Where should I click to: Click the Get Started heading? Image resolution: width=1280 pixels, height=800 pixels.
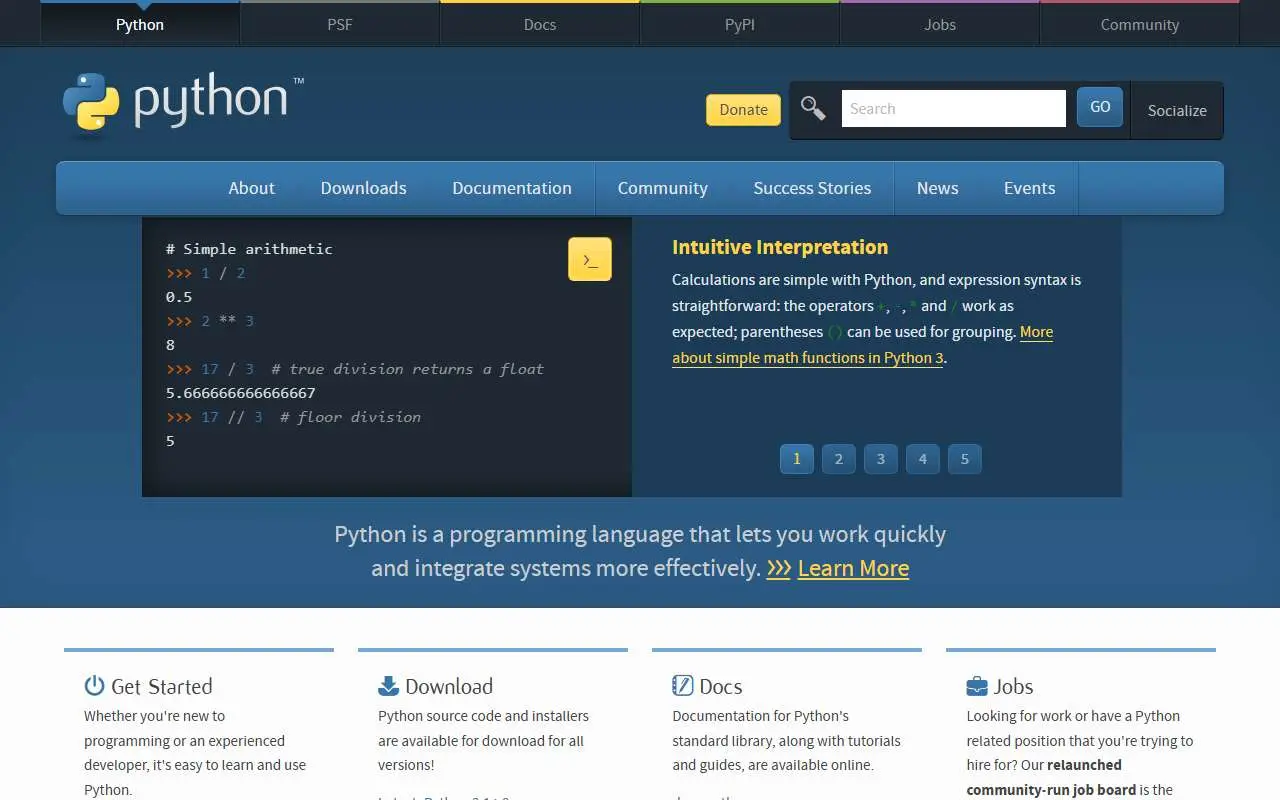(x=162, y=686)
